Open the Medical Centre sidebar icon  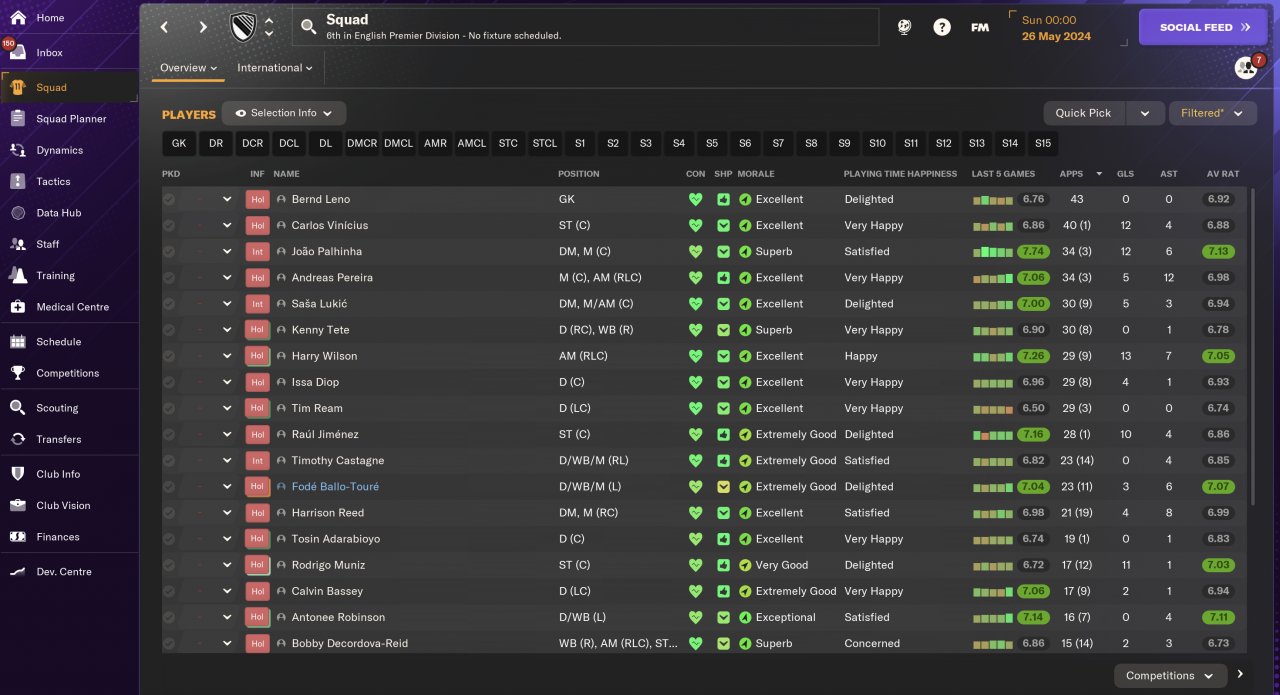tap(18, 307)
